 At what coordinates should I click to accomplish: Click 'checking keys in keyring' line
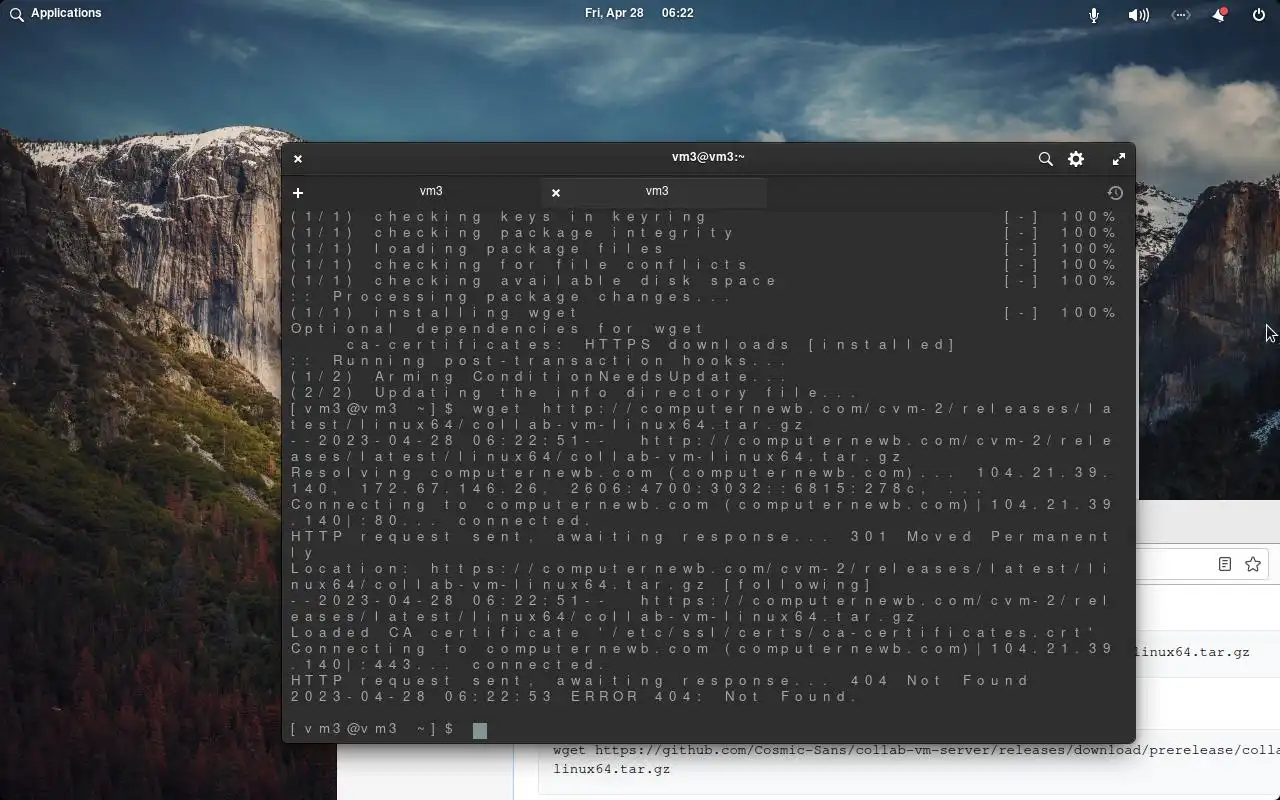click(499, 217)
